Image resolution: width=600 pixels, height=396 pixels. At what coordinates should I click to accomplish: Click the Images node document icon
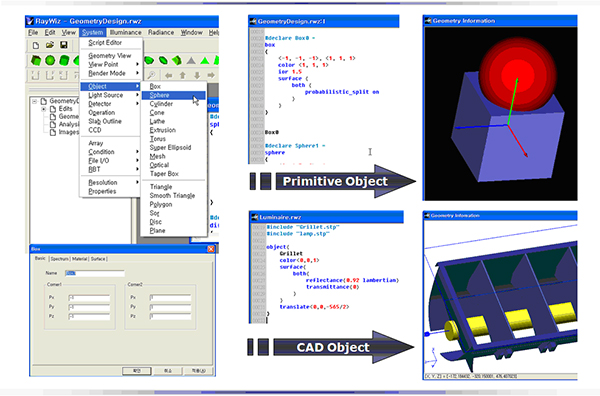53,132
